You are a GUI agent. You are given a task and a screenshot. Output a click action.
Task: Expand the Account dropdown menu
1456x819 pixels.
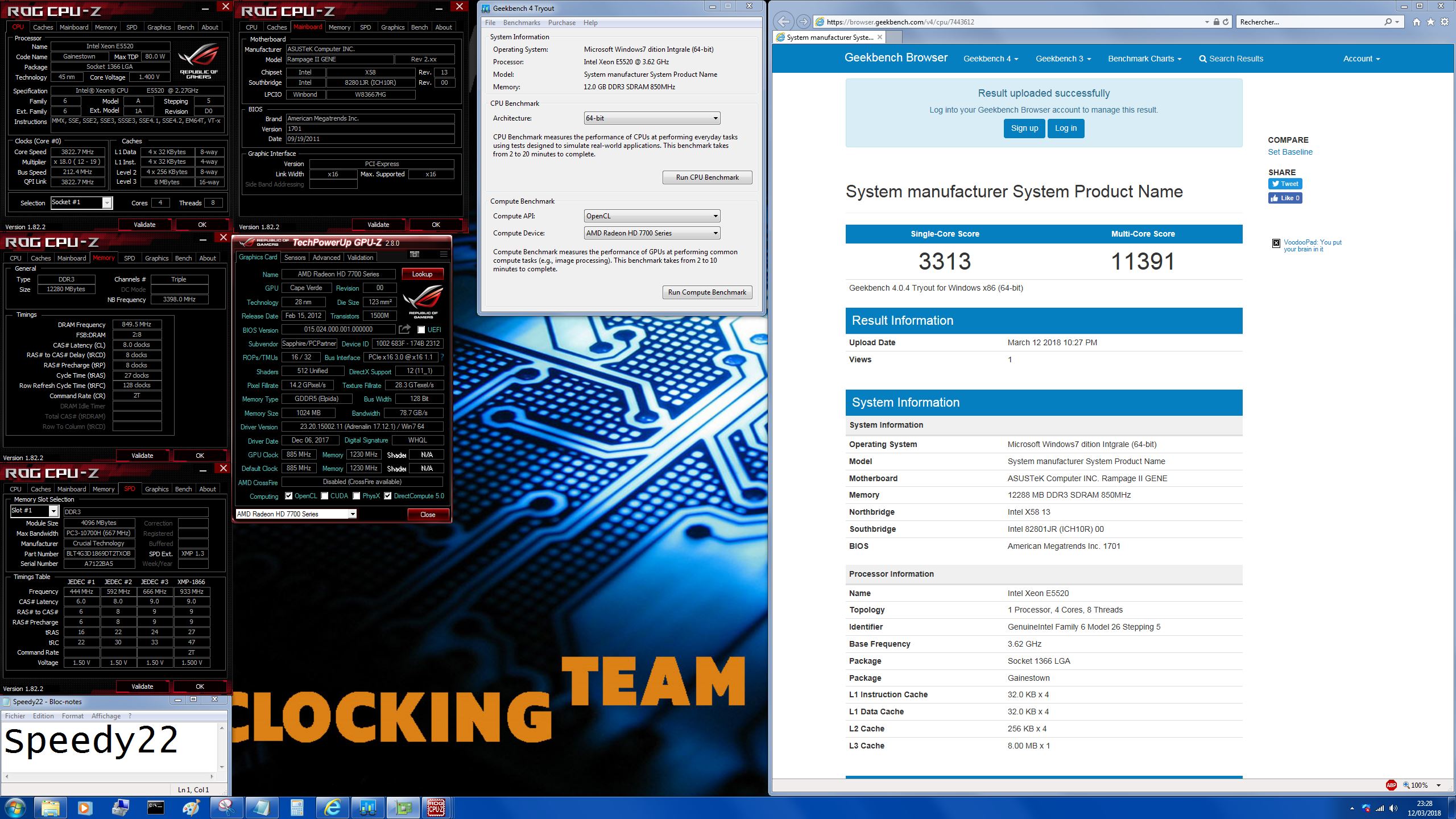[1361, 59]
